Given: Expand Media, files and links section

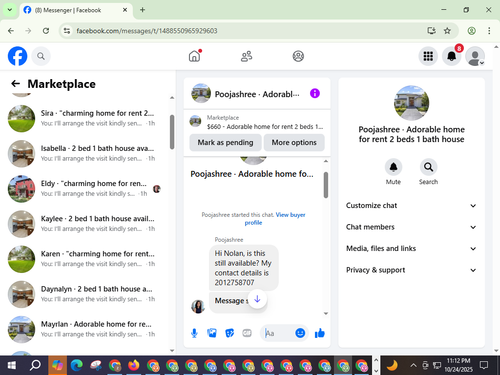Looking at the screenshot, I should click(411, 249).
